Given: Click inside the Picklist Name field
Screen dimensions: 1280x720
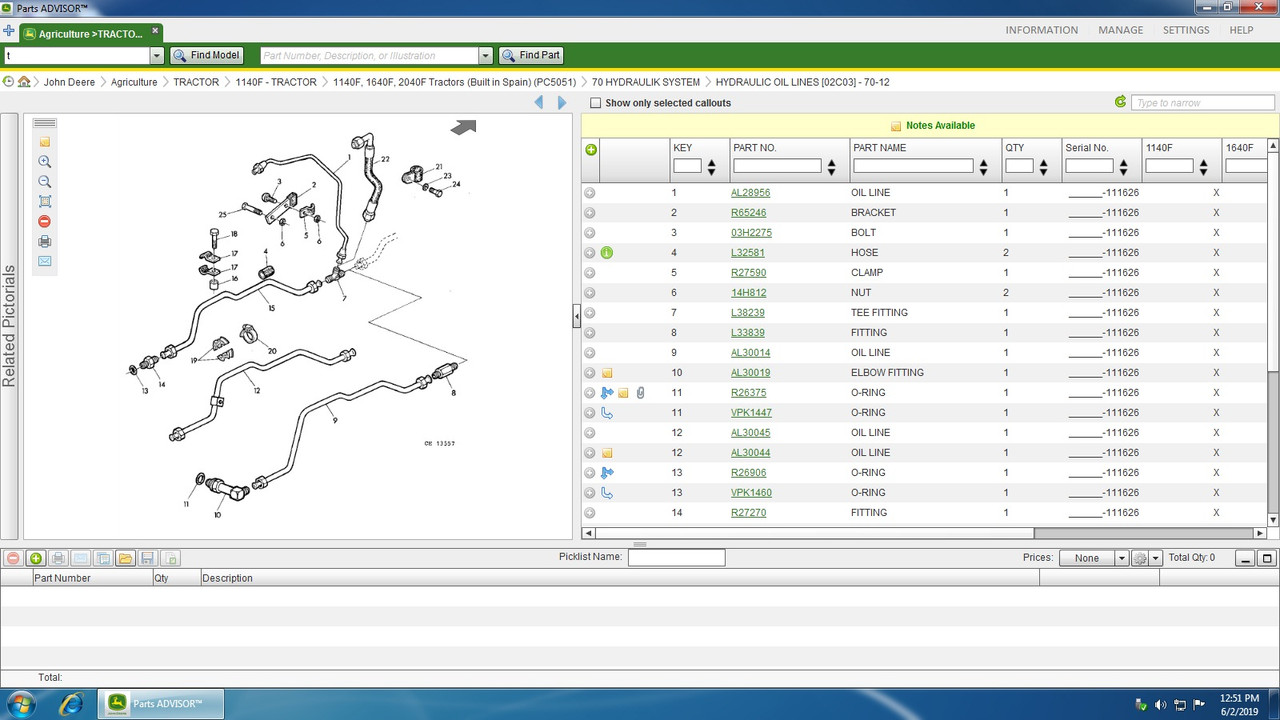Looking at the screenshot, I should click(x=676, y=557).
